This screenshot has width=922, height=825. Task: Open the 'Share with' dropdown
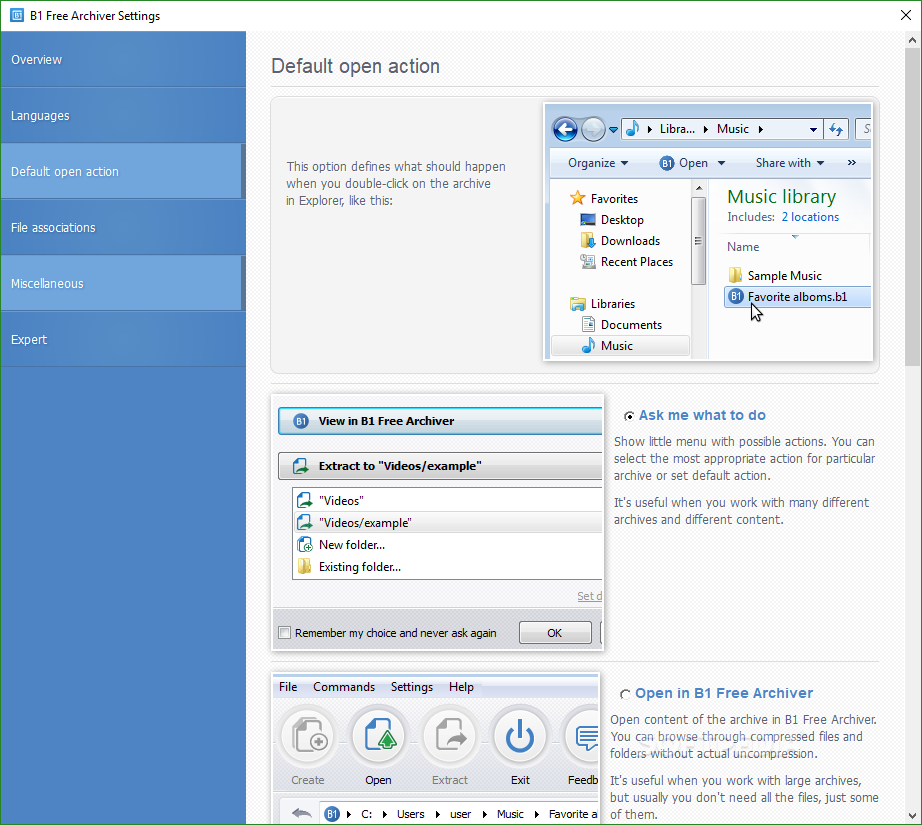[790, 163]
